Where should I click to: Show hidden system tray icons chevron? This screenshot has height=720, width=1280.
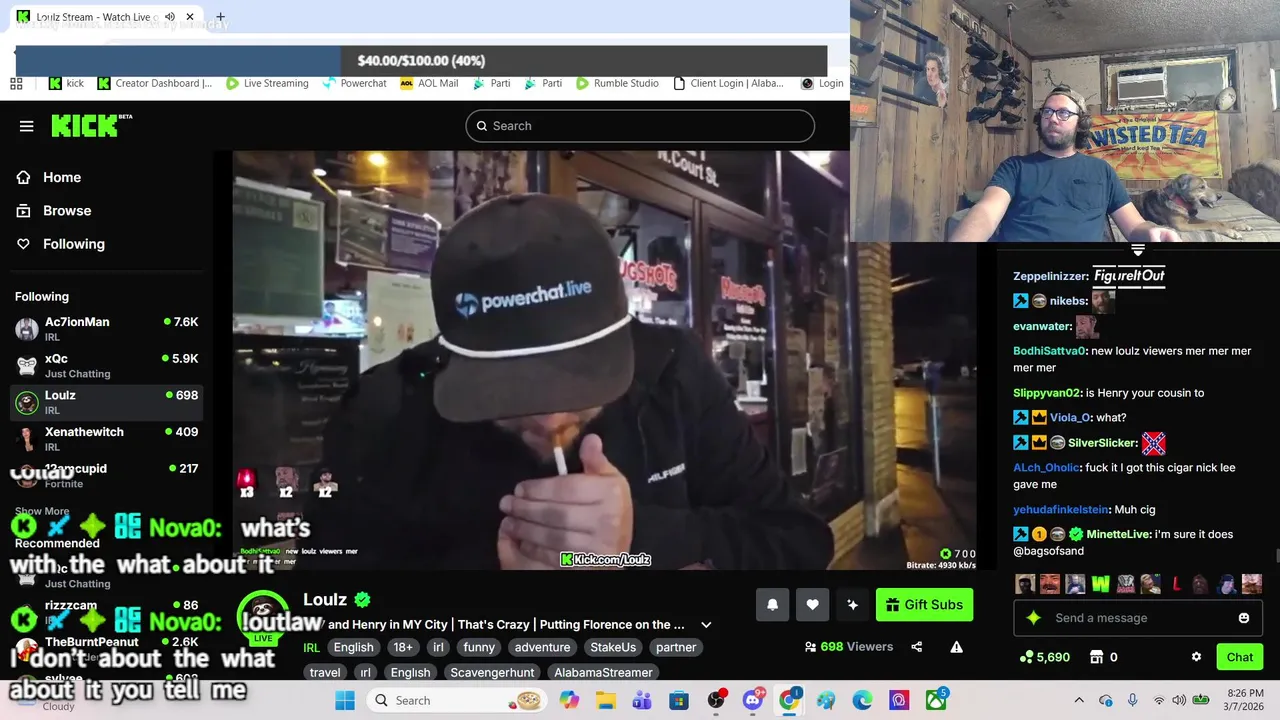[x=1079, y=700]
